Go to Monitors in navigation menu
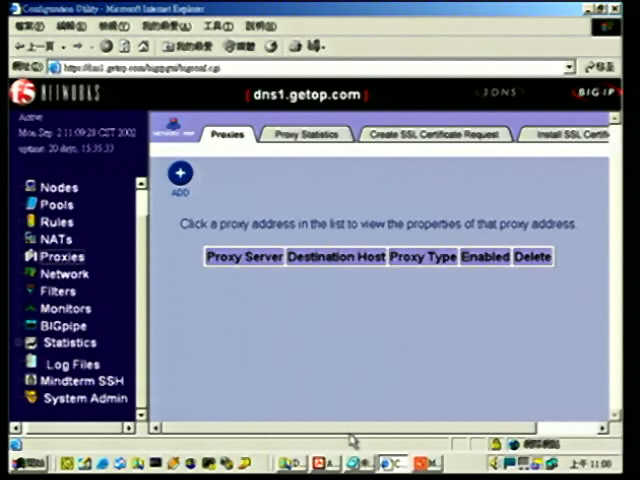The height and width of the screenshot is (480, 640). [x=65, y=309]
